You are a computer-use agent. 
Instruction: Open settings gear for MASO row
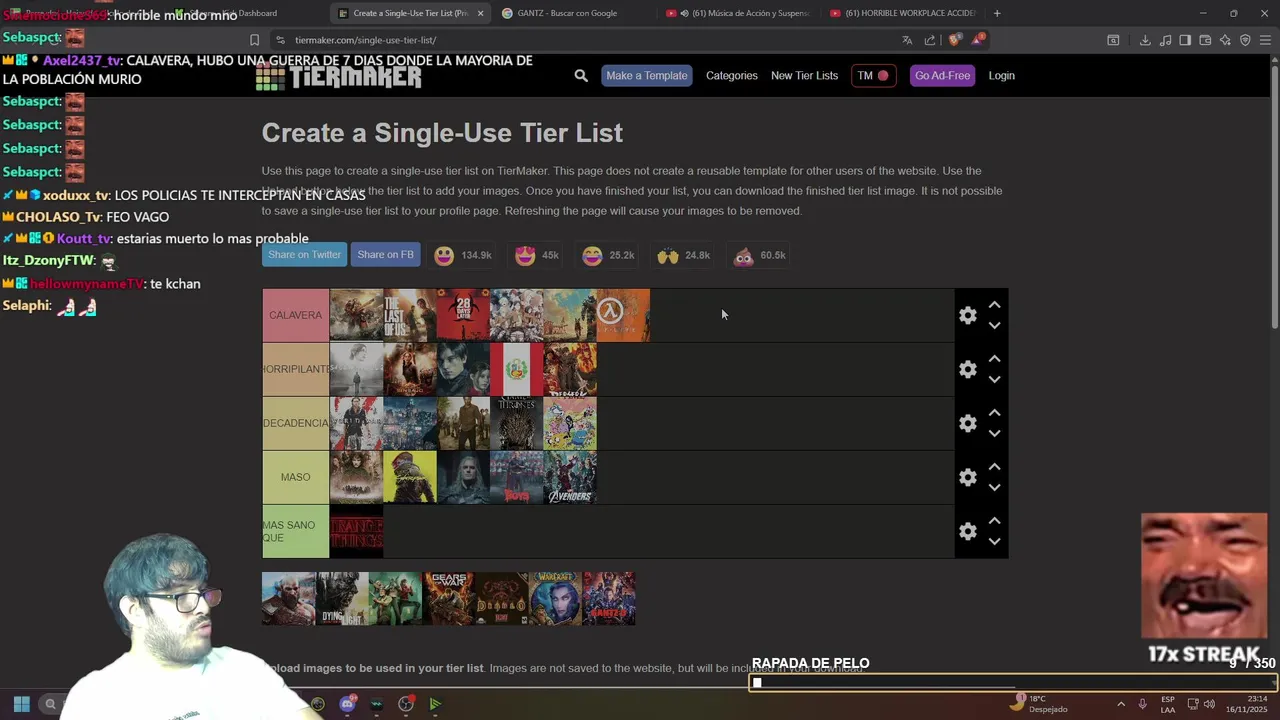click(x=968, y=477)
